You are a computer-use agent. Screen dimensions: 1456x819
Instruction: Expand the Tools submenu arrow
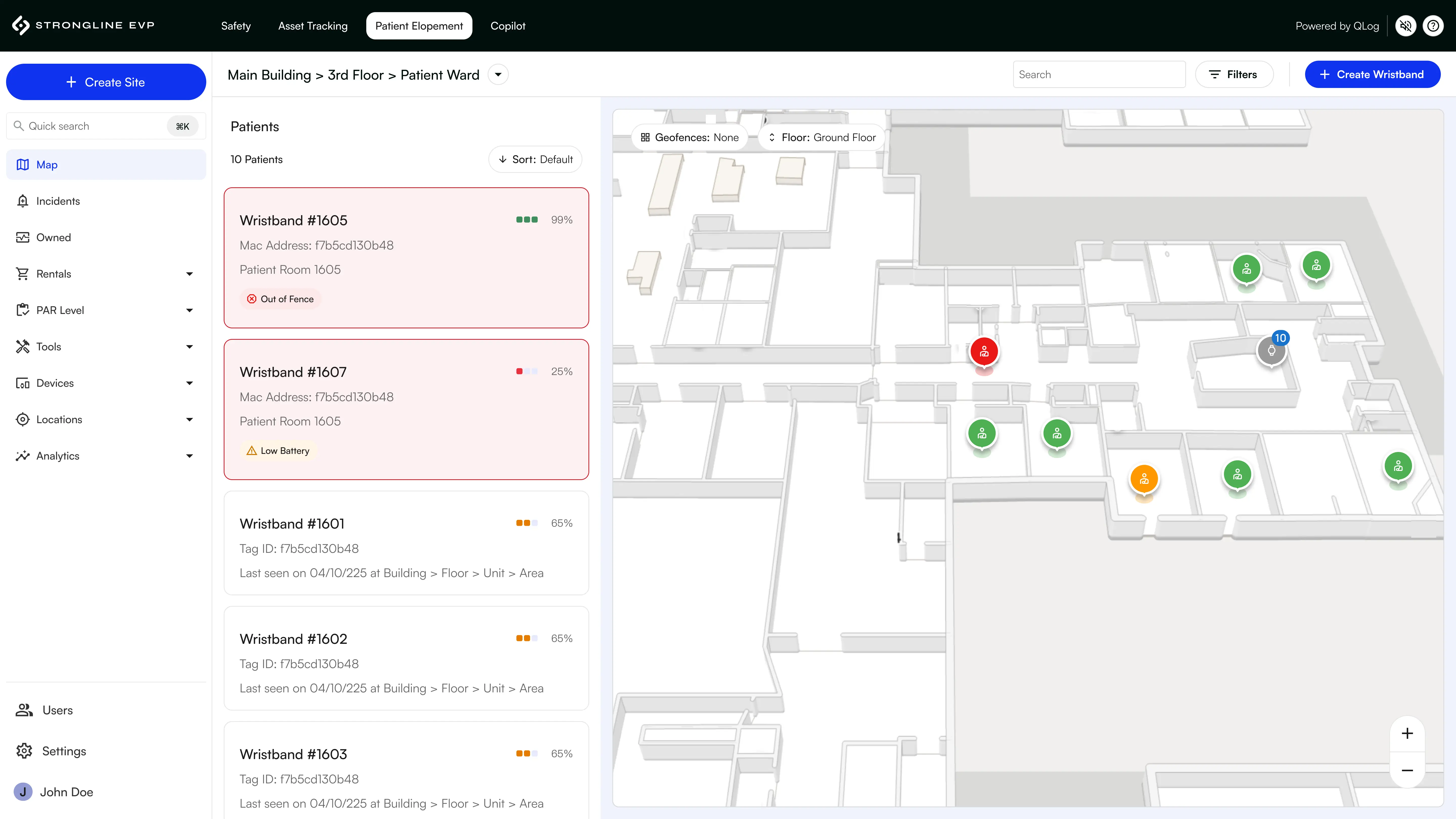click(x=189, y=347)
